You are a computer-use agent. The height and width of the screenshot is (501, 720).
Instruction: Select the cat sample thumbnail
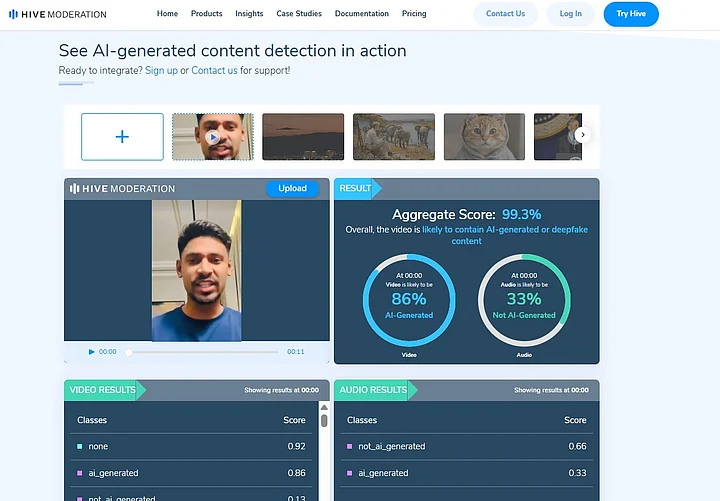point(484,137)
